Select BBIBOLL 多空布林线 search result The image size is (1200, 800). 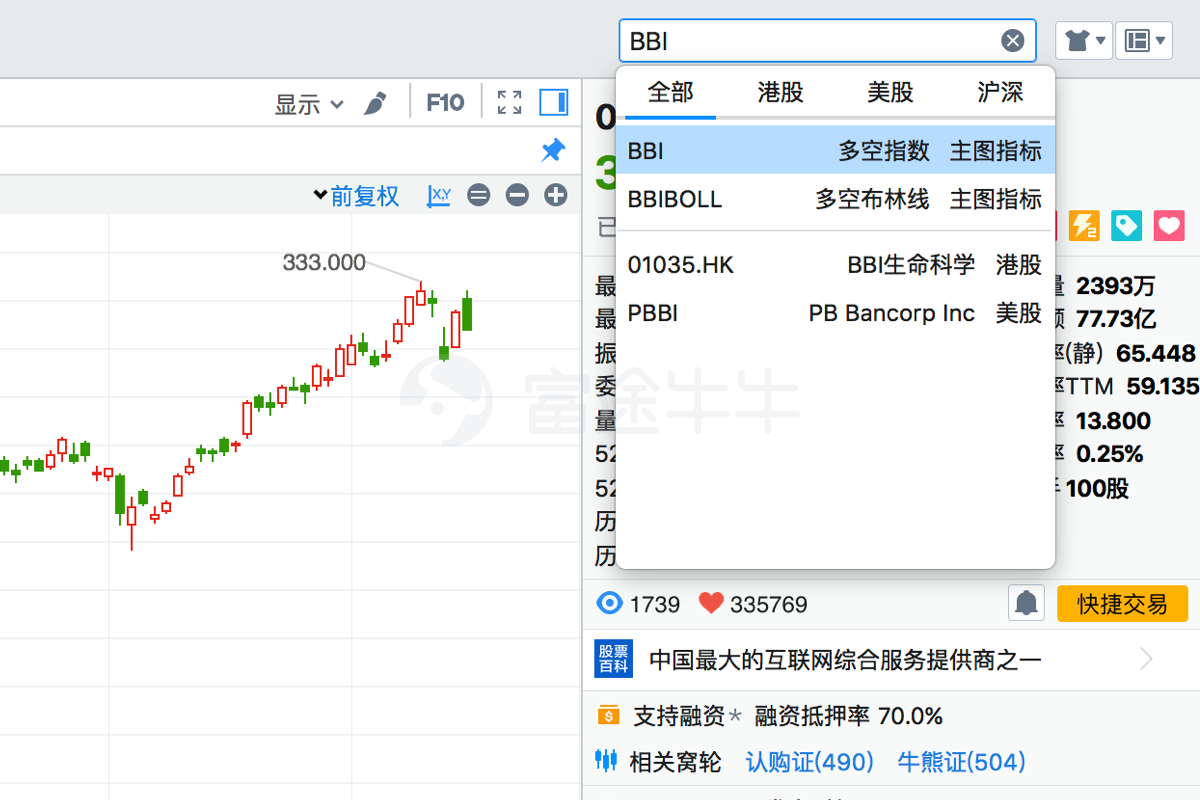[x=835, y=199]
